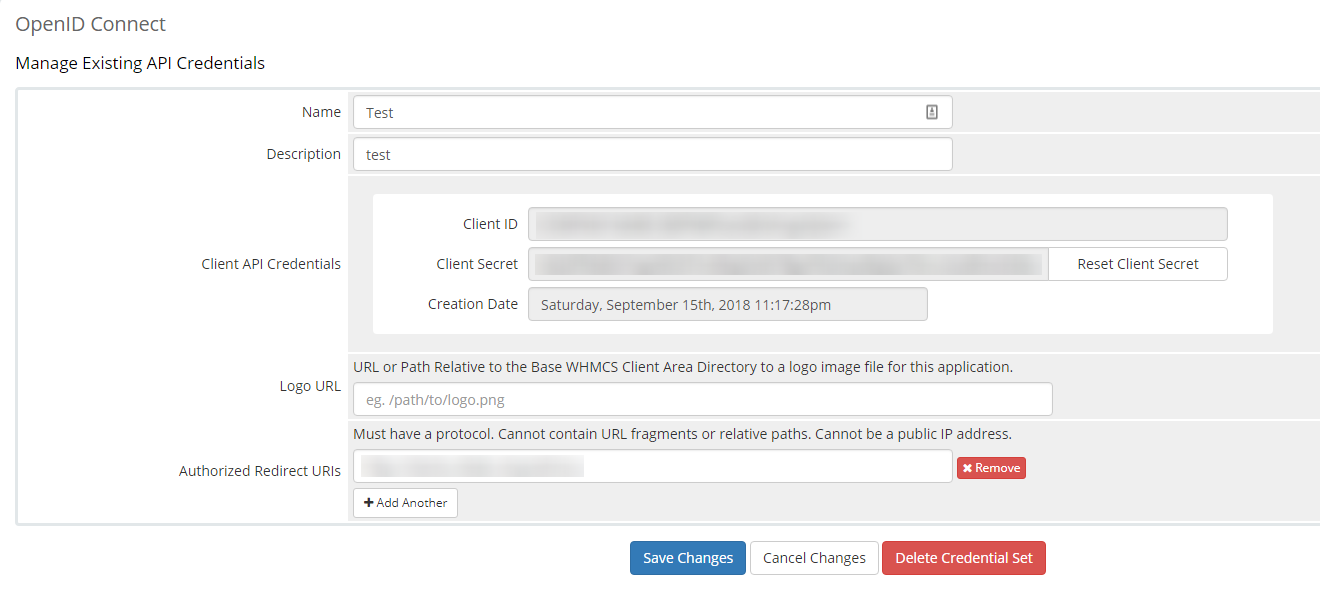Save Changes to the credentials
The image size is (1320, 592).
(688, 558)
